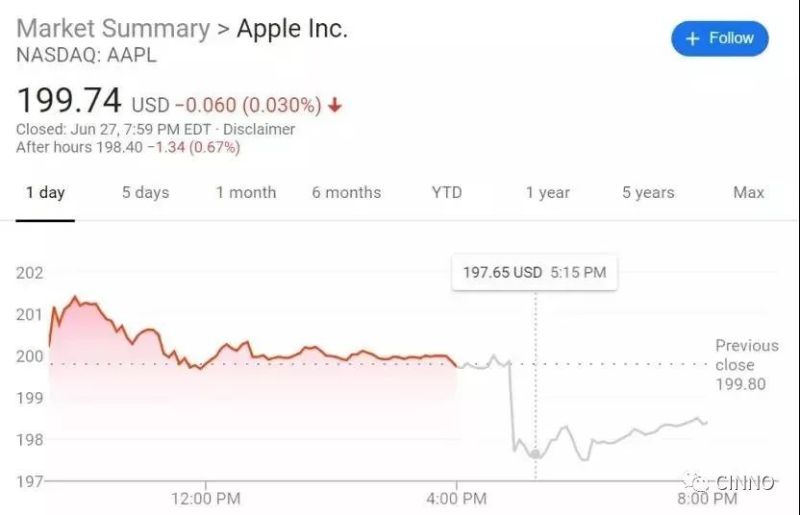Screen dimensions: 800x515
Task: Open the 1 month chart tab
Action: 246,192
